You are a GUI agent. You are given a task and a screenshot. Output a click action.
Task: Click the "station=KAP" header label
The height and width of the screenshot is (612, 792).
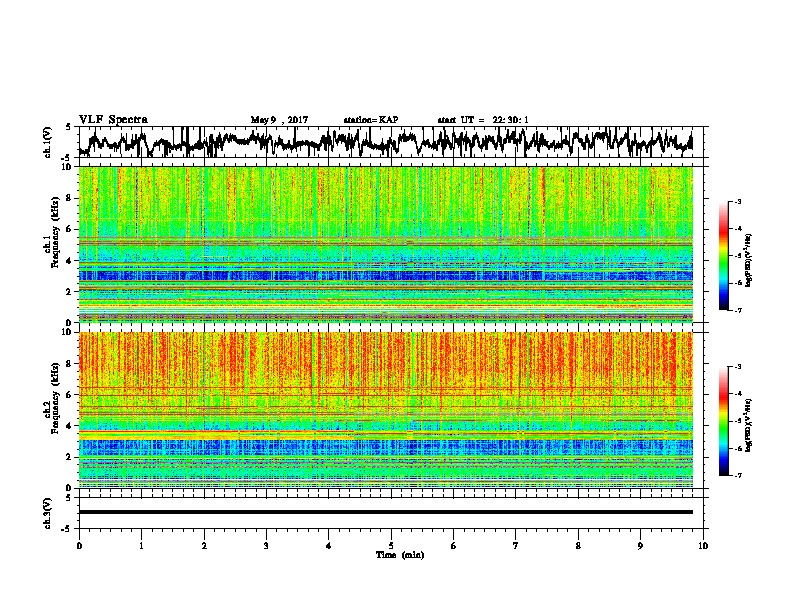tap(371, 120)
